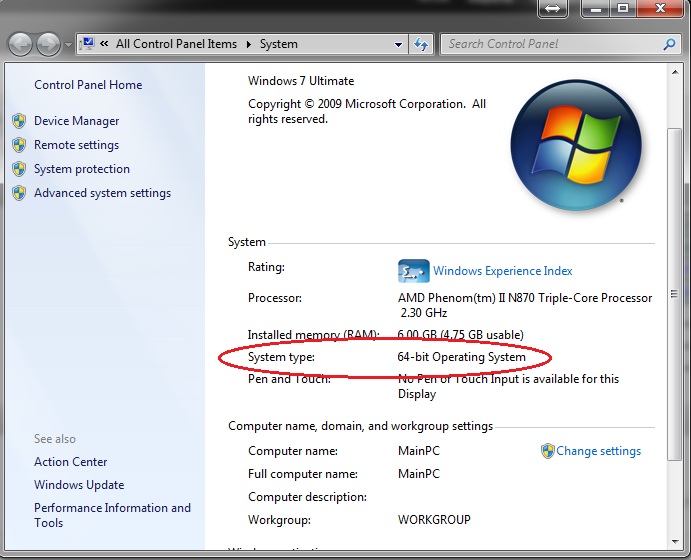Go to Control Panel Home
The width and height of the screenshot is (691, 560).
pyautogui.click(x=88, y=85)
